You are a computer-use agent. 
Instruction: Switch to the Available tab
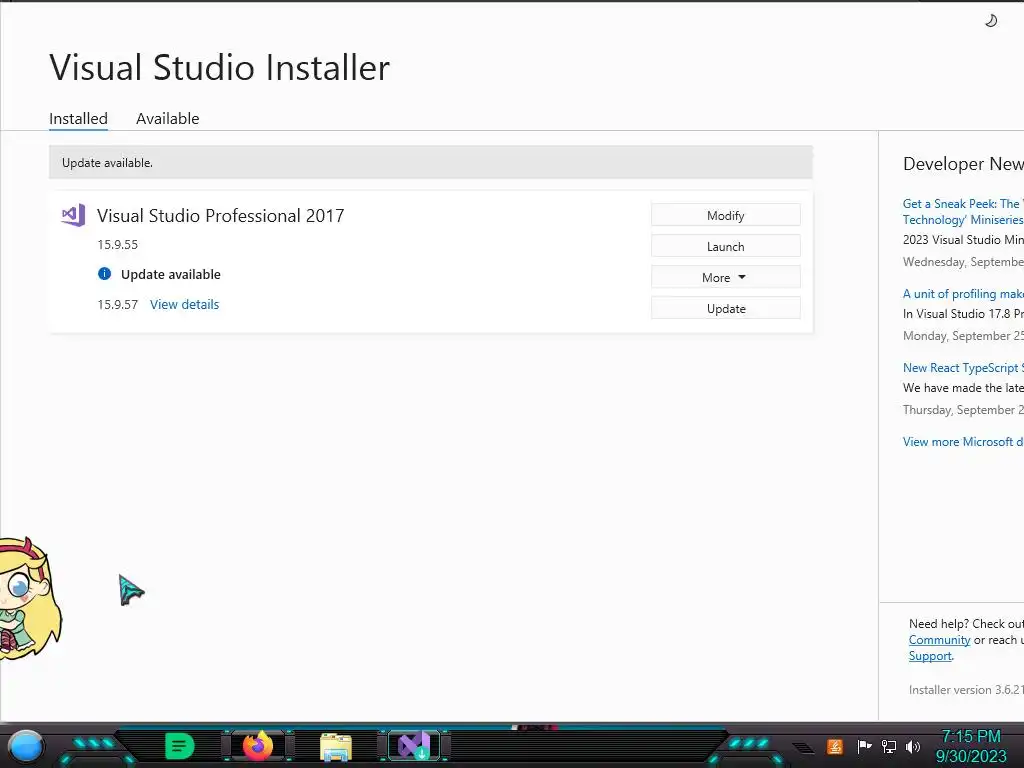[167, 118]
